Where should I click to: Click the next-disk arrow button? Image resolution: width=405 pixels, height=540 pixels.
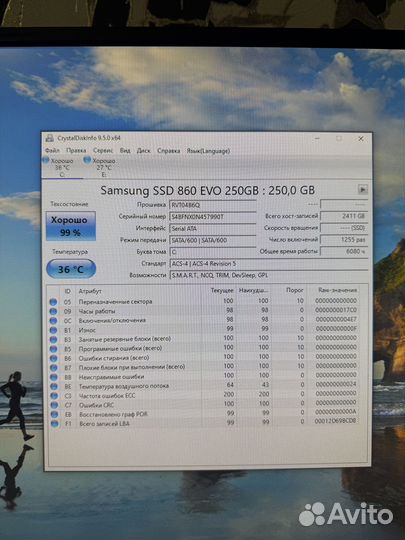click(x=362, y=189)
